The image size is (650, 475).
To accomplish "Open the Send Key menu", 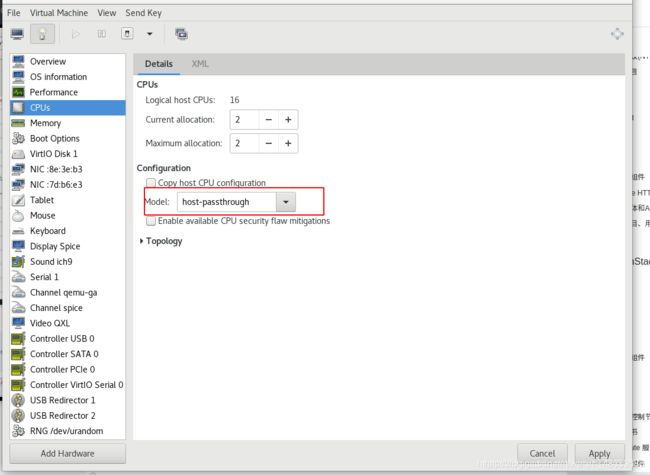I will click(x=143, y=13).
